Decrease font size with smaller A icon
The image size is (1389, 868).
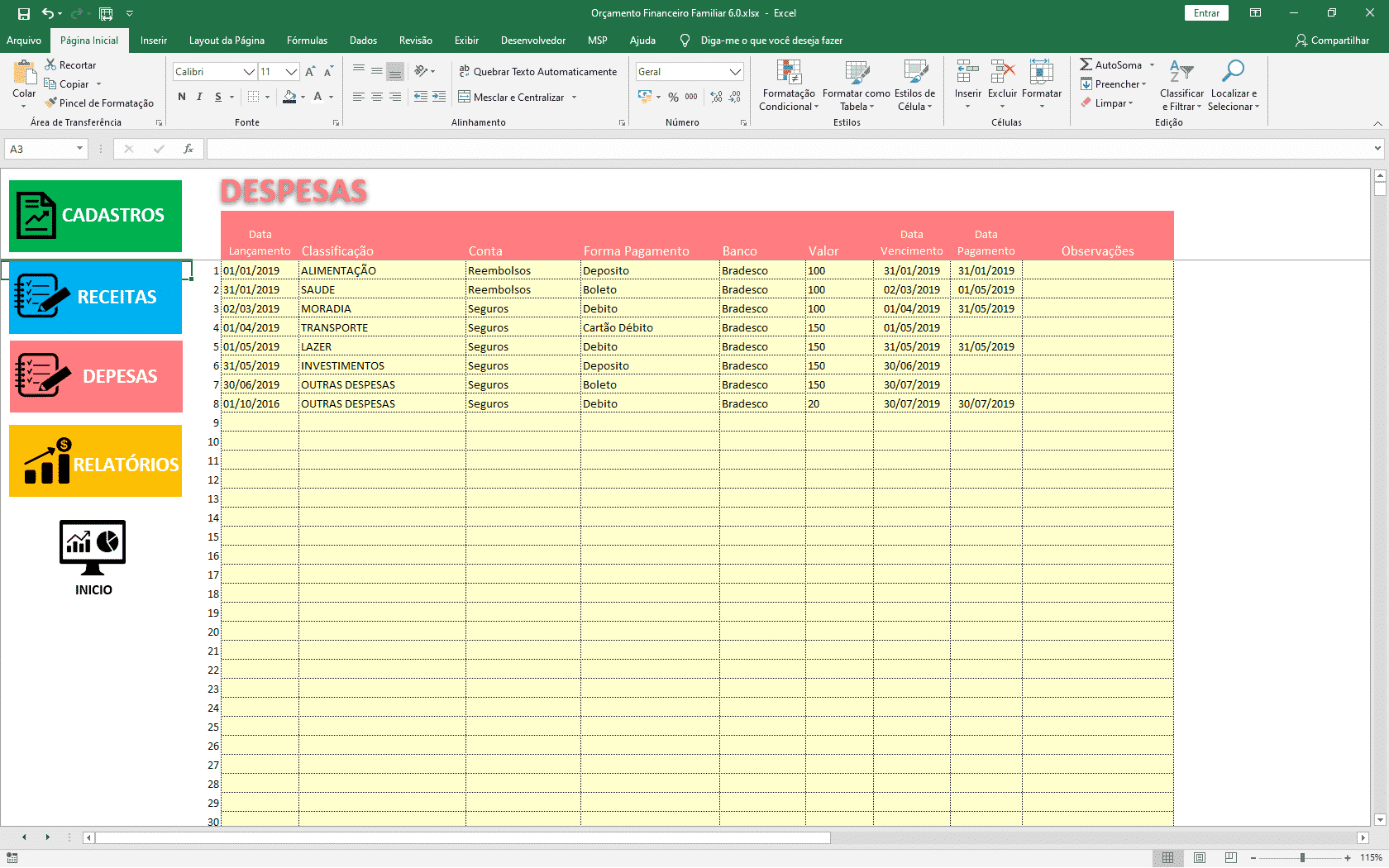tap(328, 72)
